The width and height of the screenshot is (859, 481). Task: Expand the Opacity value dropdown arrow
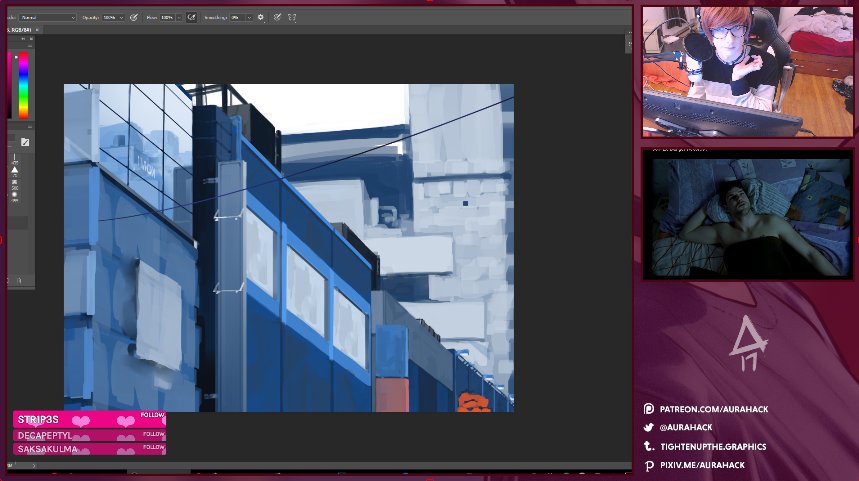[x=121, y=18]
